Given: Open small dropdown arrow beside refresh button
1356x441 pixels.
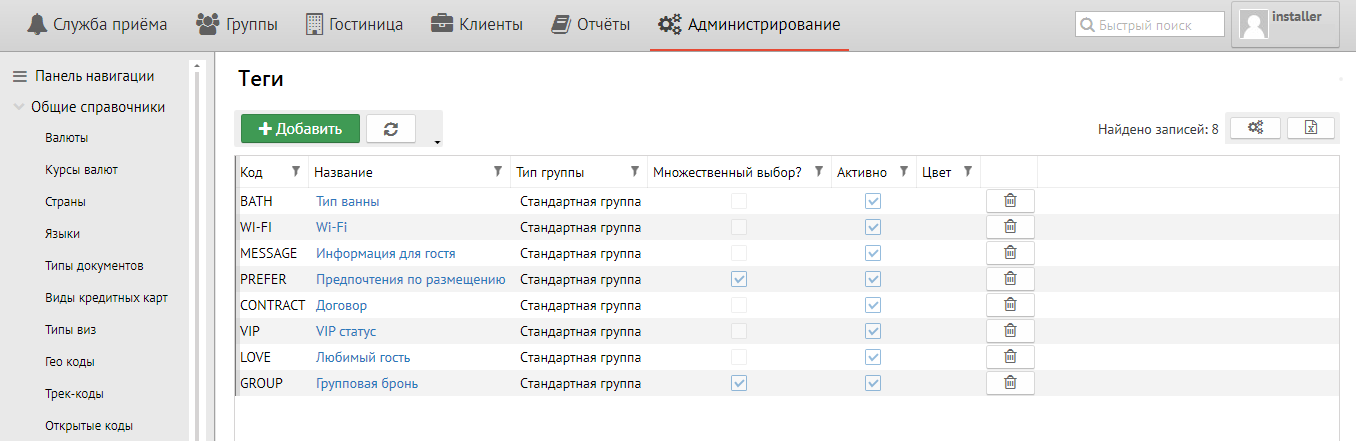Looking at the screenshot, I should (x=437, y=142).
